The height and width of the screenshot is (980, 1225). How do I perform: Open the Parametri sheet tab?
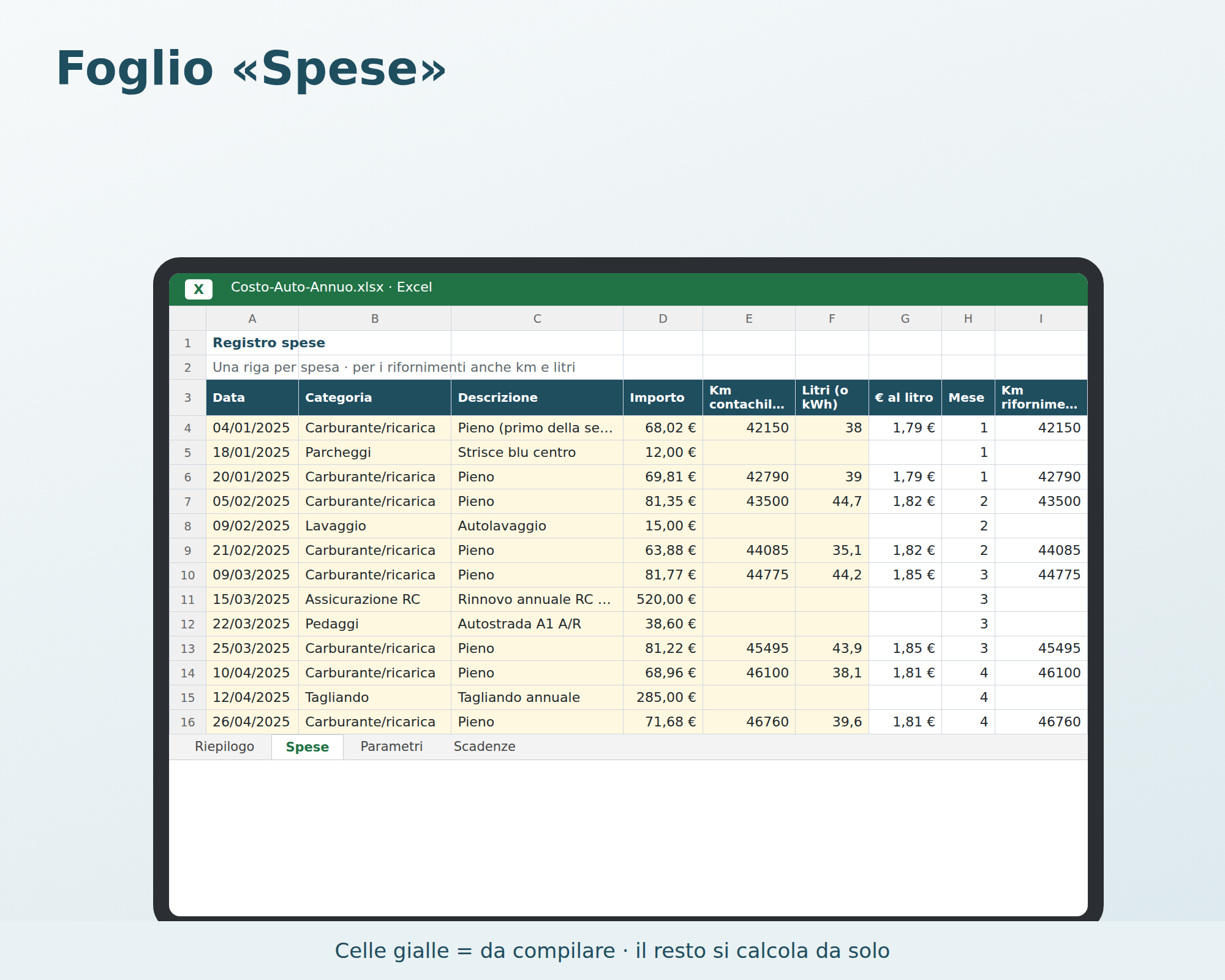[x=391, y=747]
